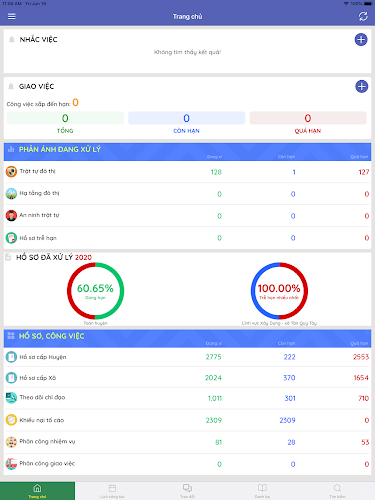Tap the 2024 value for Hồ sơ cấp Xã
Image resolution: width=375 pixels, height=500 pixels.
pyautogui.click(x=213, y=378)
